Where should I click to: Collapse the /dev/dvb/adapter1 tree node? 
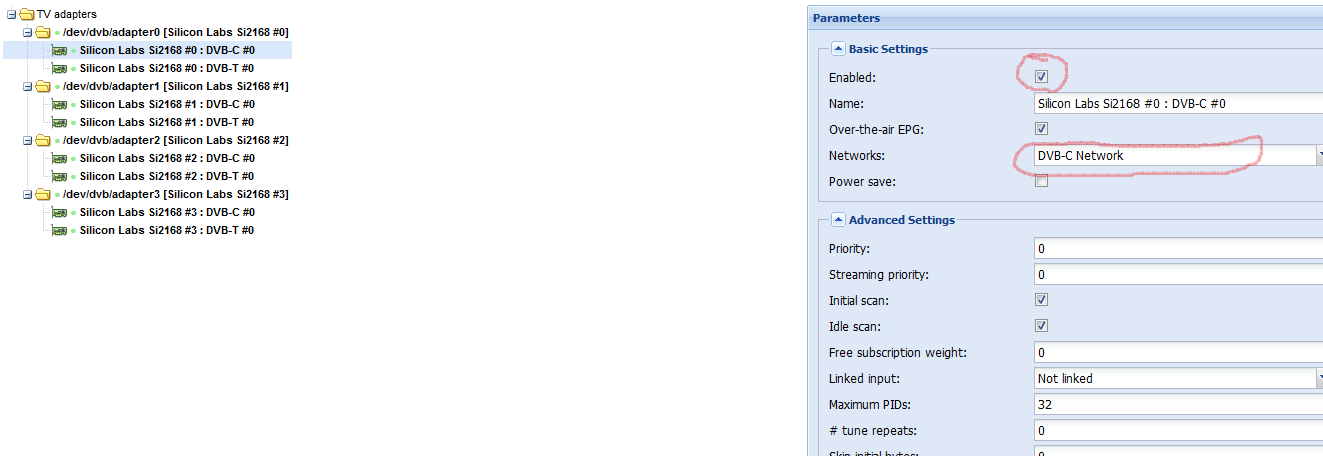[x=28, y=86]
